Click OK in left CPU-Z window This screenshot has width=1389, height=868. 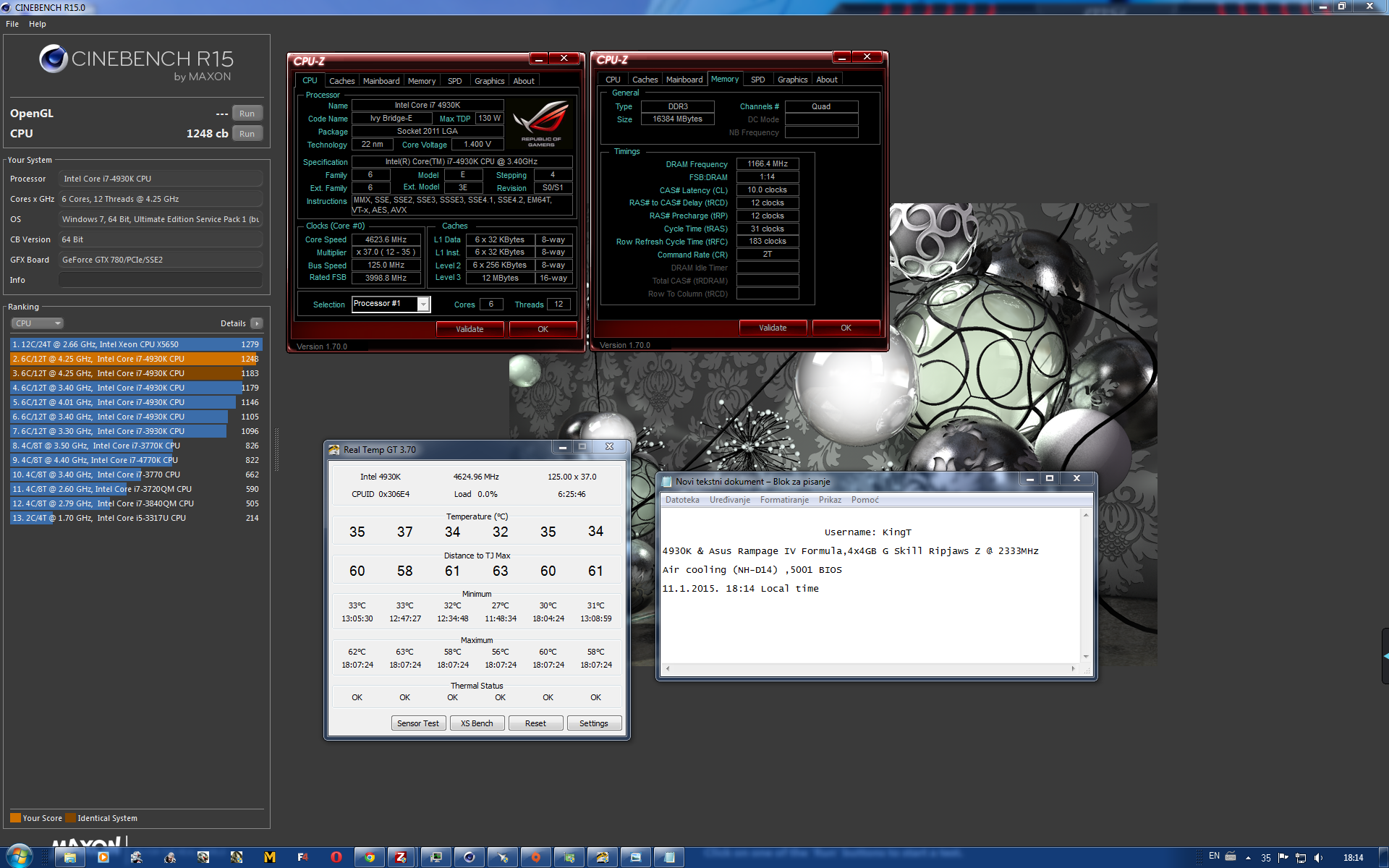[543, 329]
